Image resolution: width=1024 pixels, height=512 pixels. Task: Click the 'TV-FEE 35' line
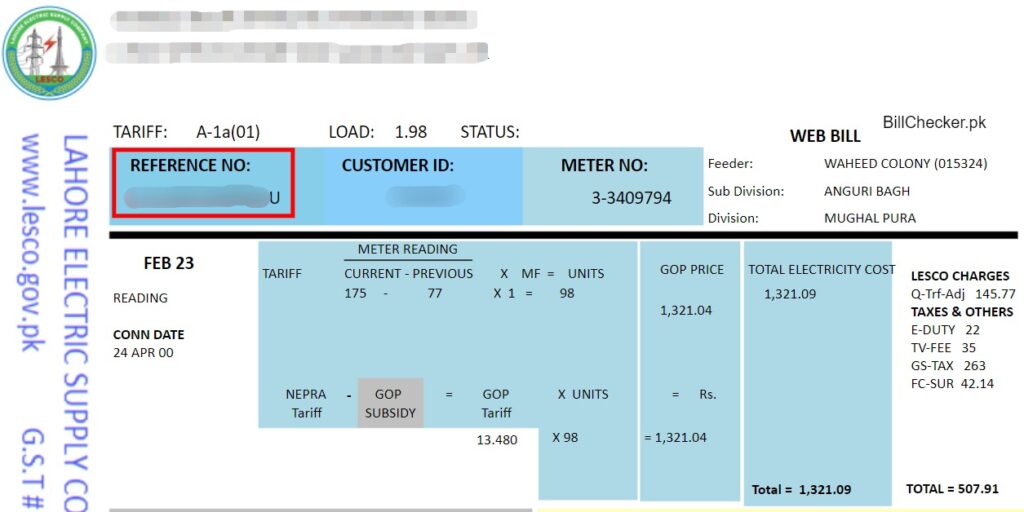pos(943,348)
